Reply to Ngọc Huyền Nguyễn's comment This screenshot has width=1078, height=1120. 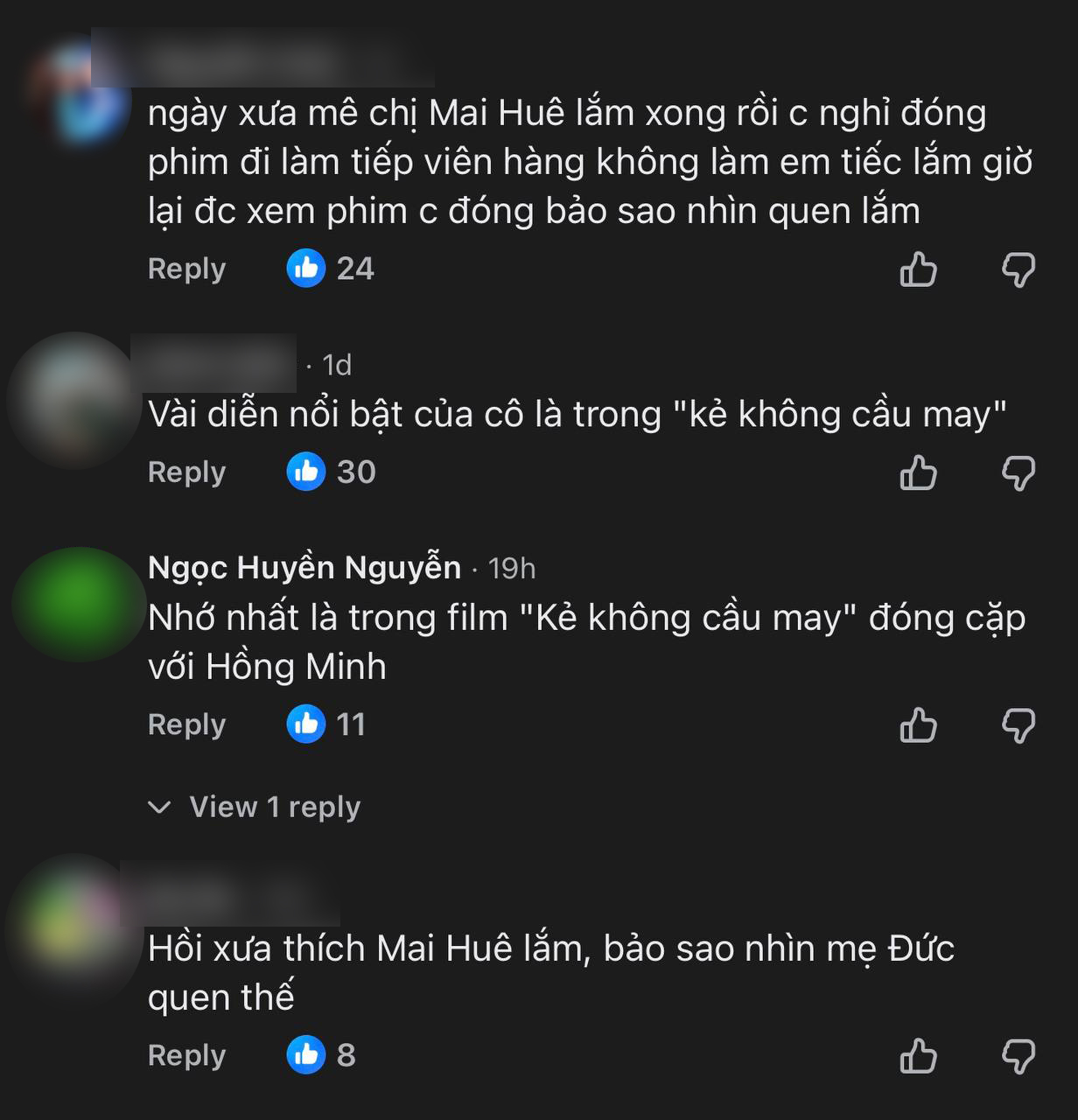coord(185,724)
